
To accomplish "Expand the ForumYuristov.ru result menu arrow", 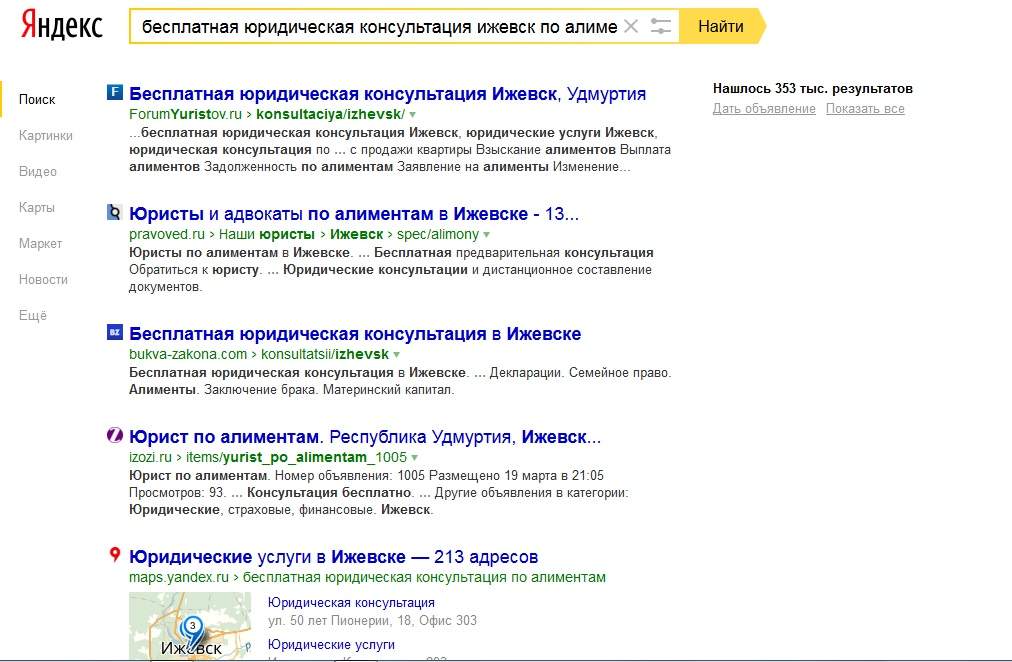I will pos(412,115).
